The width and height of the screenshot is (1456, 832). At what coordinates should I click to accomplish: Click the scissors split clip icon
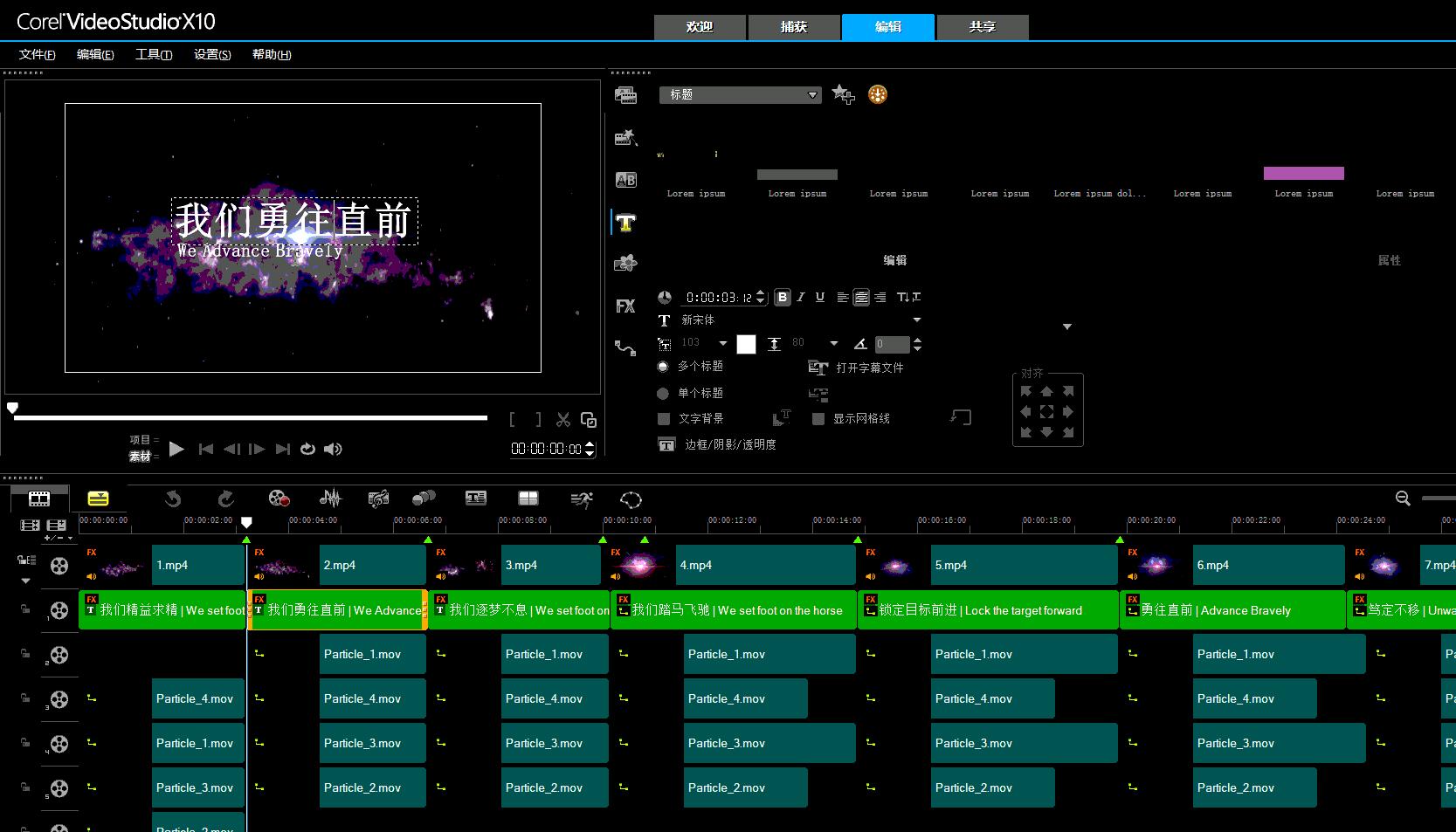click(563, 420)
